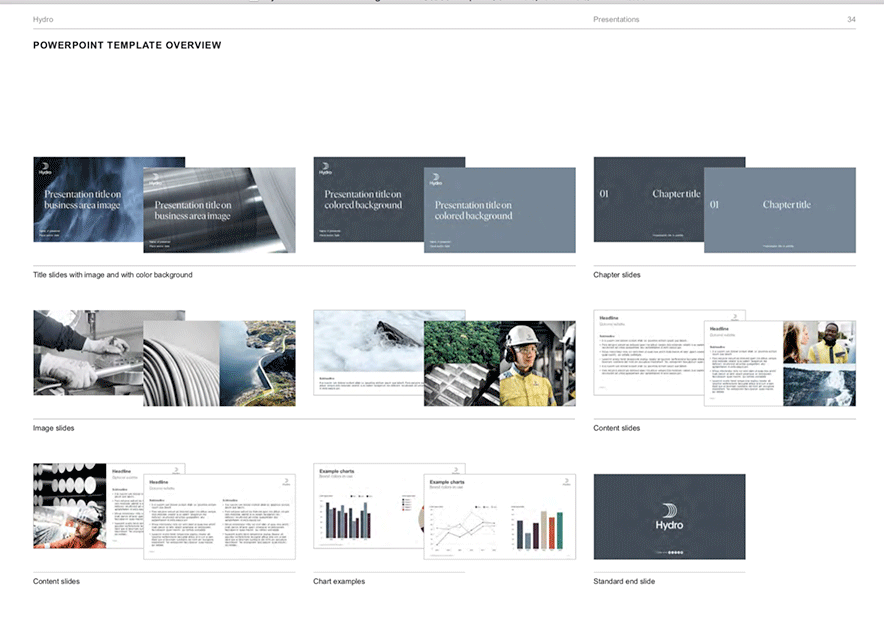
Task: Click the 'Hydro' text in page header
Action: pyautogui.click(x=43, y=19)
